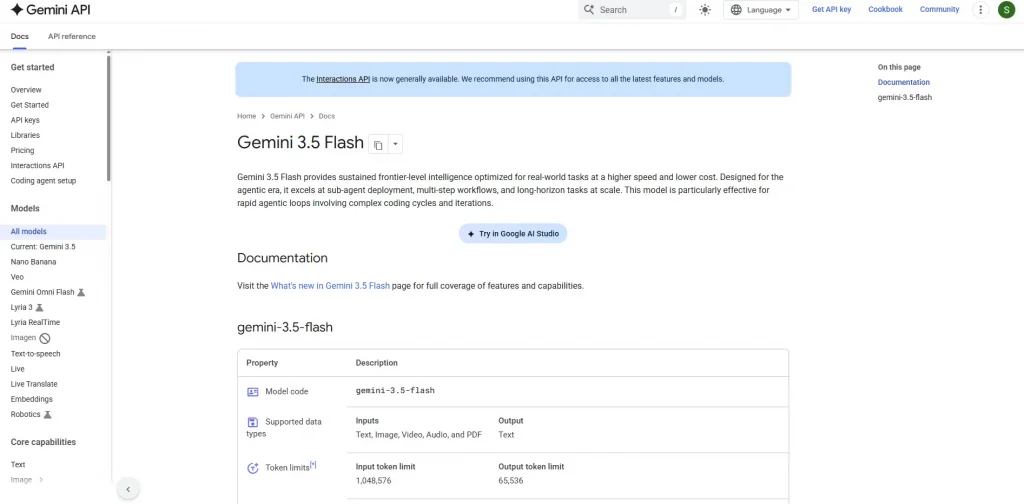Switch to the Docs tab

point(20,37)
